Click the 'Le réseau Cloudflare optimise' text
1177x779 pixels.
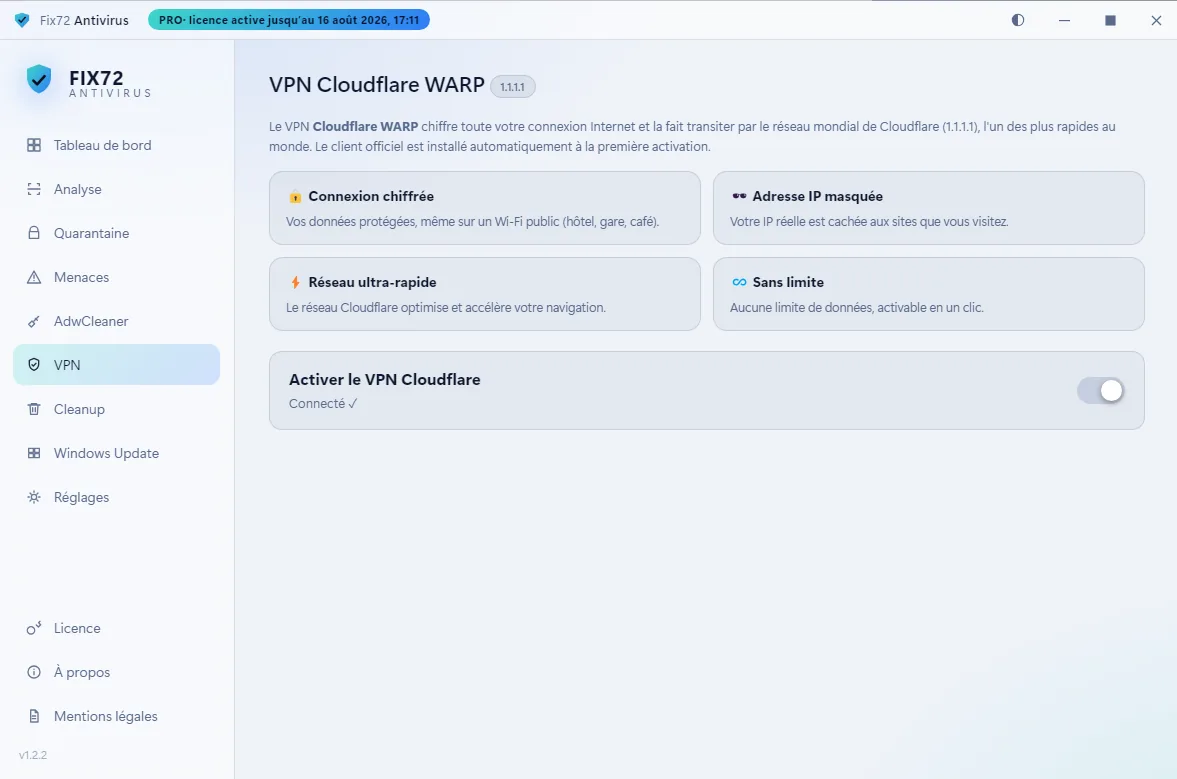(x=445, y=307)
